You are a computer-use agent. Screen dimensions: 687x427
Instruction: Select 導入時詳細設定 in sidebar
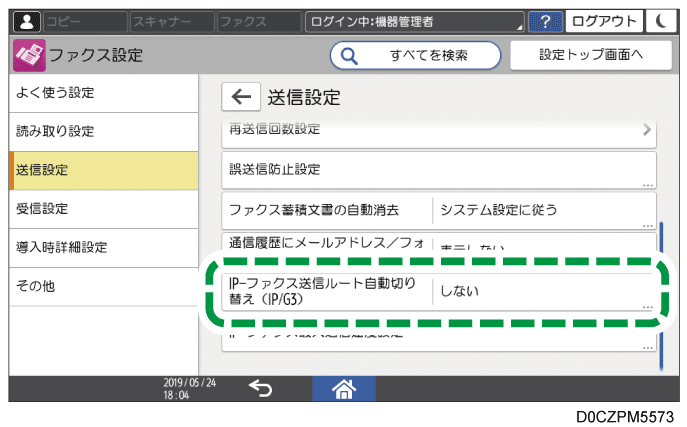click(x=103, y=247)
